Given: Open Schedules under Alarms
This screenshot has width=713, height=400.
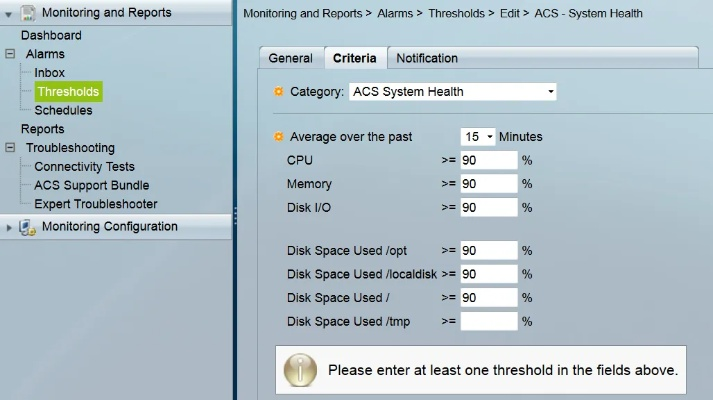Looking at the screenshot, I should click(x=63, y=110).
